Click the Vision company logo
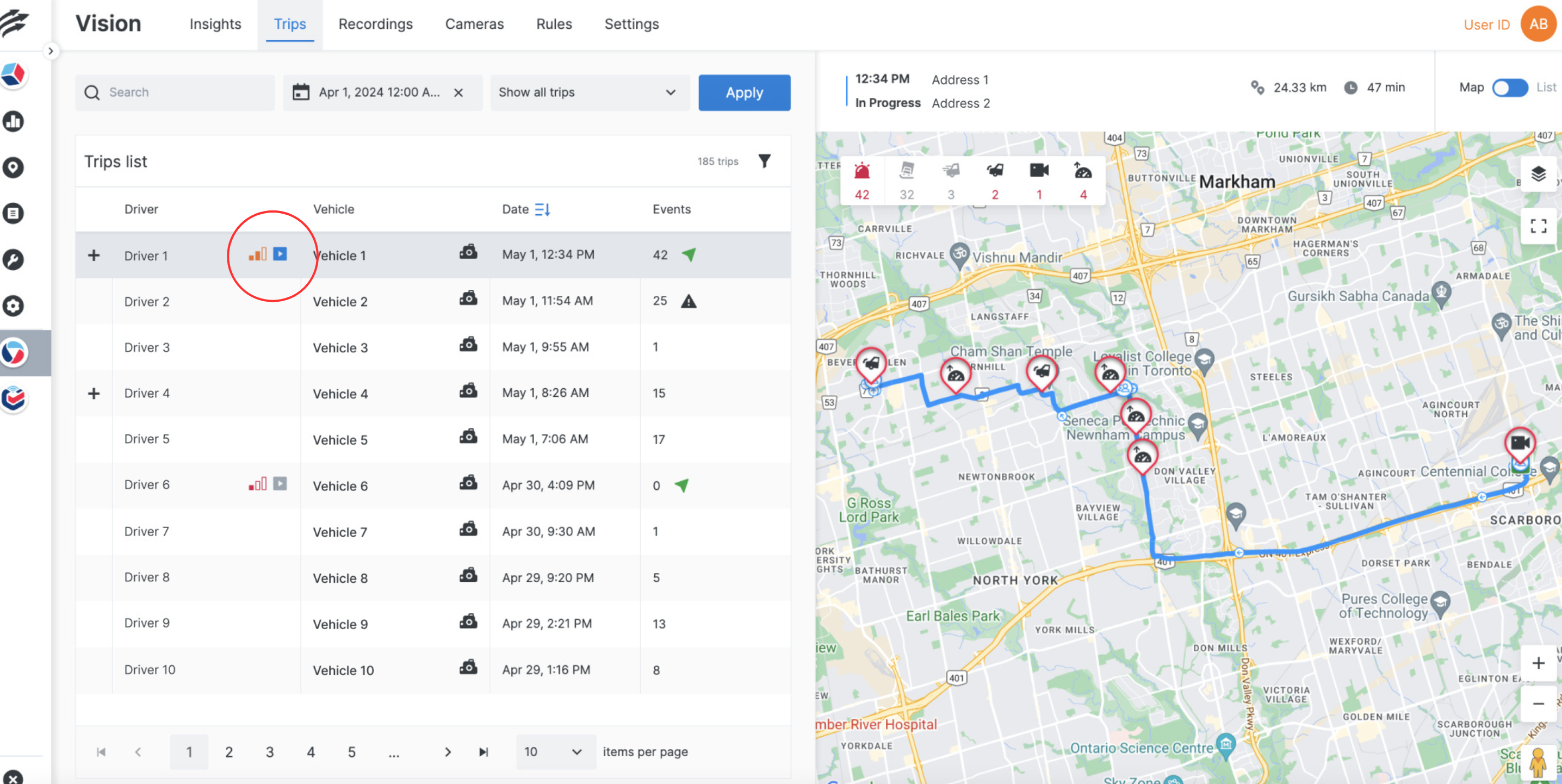Viewport: 1562px width, 784px height. (x=15, y=23)
